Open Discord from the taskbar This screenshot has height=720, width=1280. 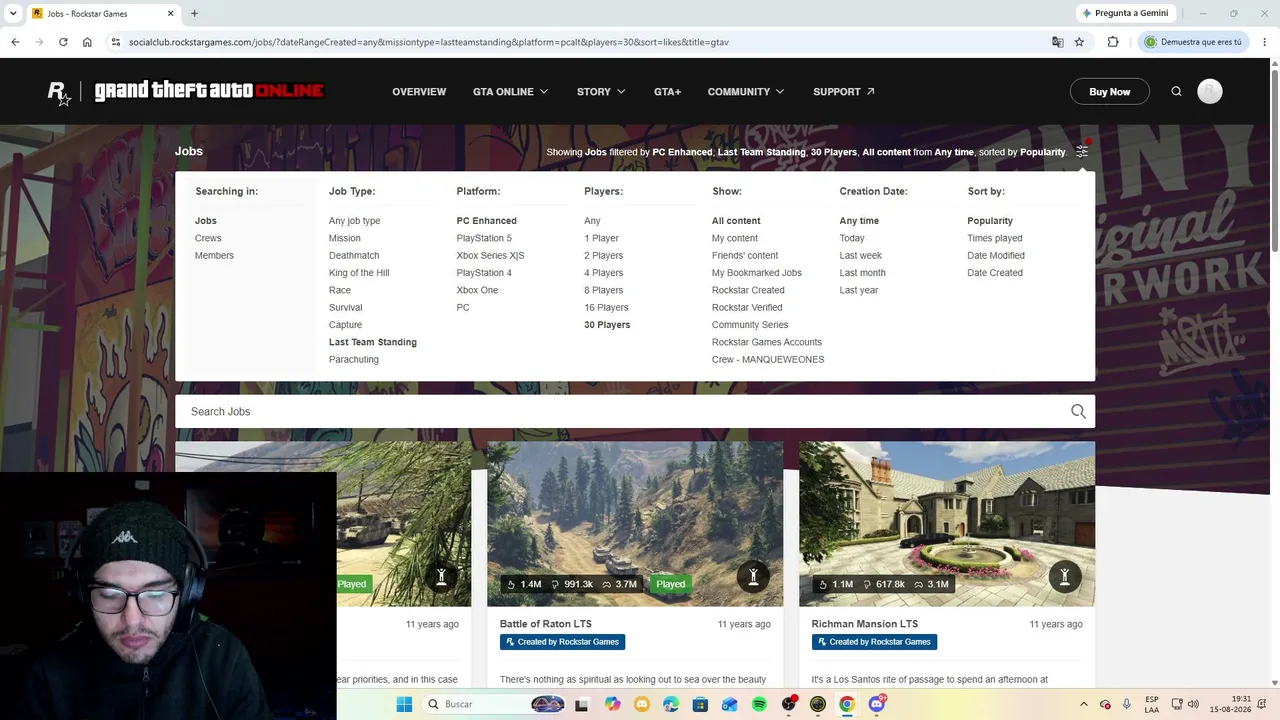(877, 704)
